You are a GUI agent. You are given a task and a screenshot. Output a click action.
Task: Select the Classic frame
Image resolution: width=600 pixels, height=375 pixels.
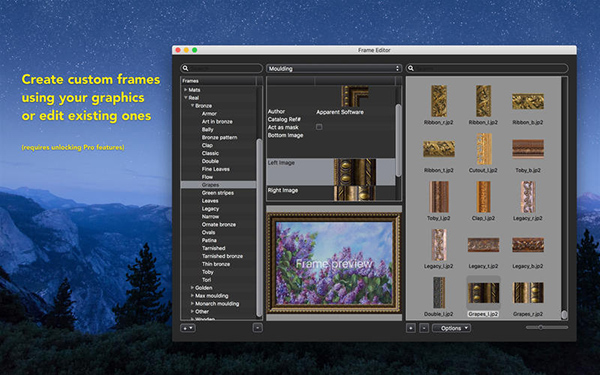(210, 153)
